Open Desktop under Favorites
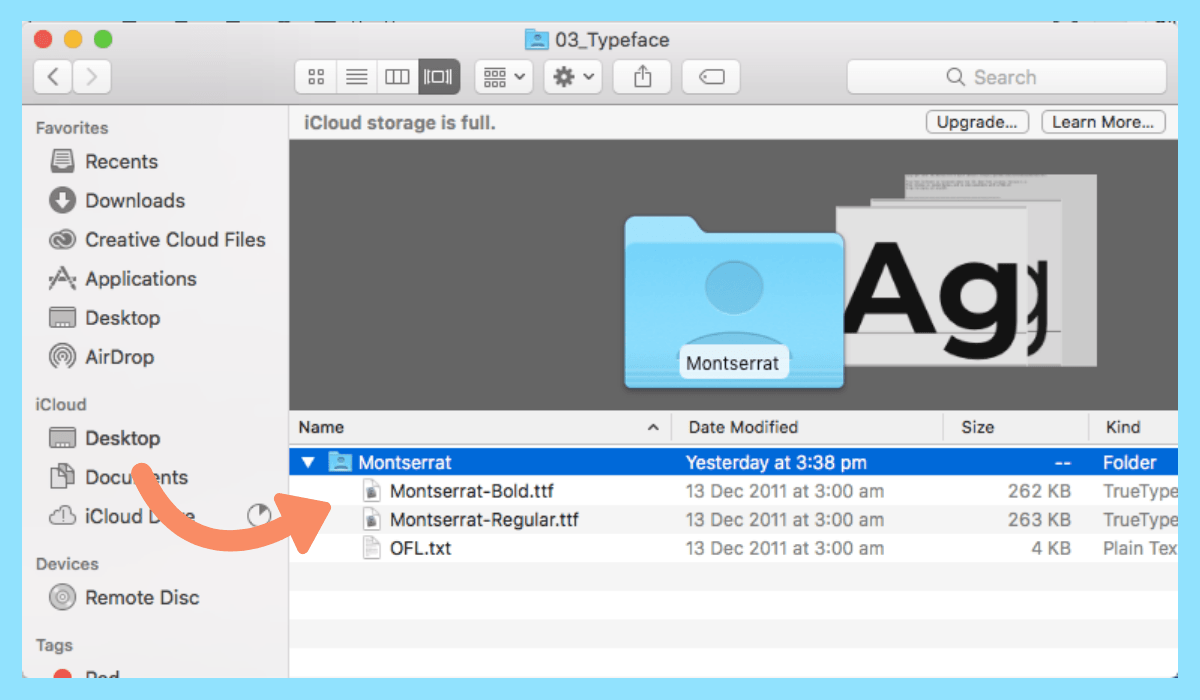This screenshot has width=1200, height=700. coord(104,317)
